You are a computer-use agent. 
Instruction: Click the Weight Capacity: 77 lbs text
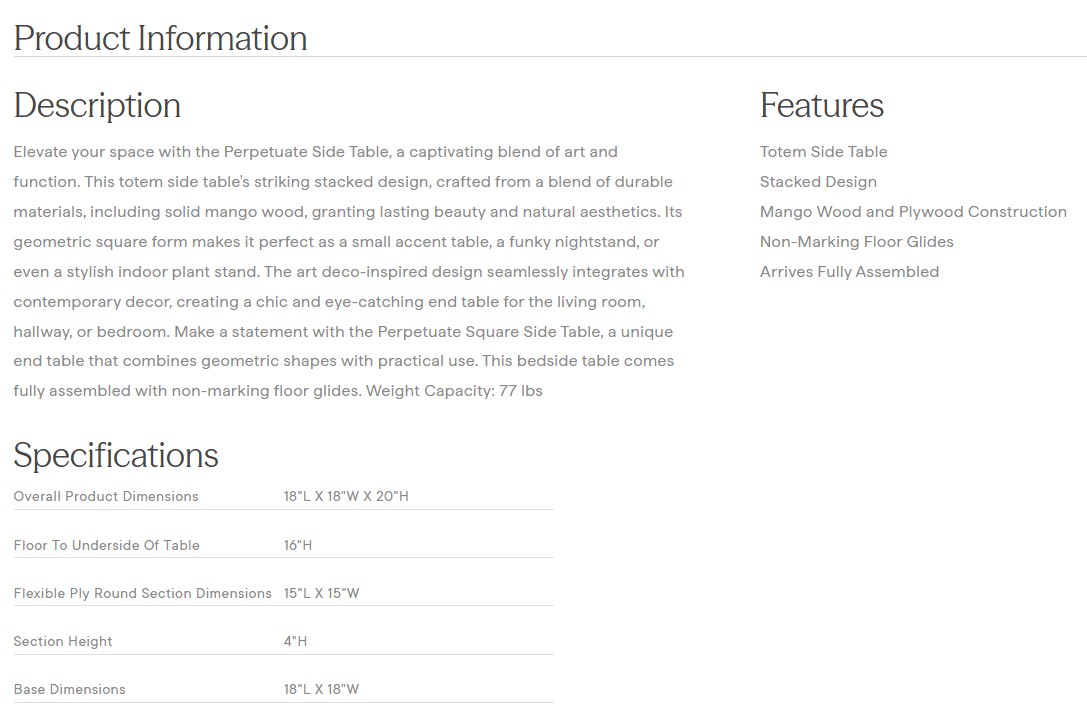(x=454, y=391)
